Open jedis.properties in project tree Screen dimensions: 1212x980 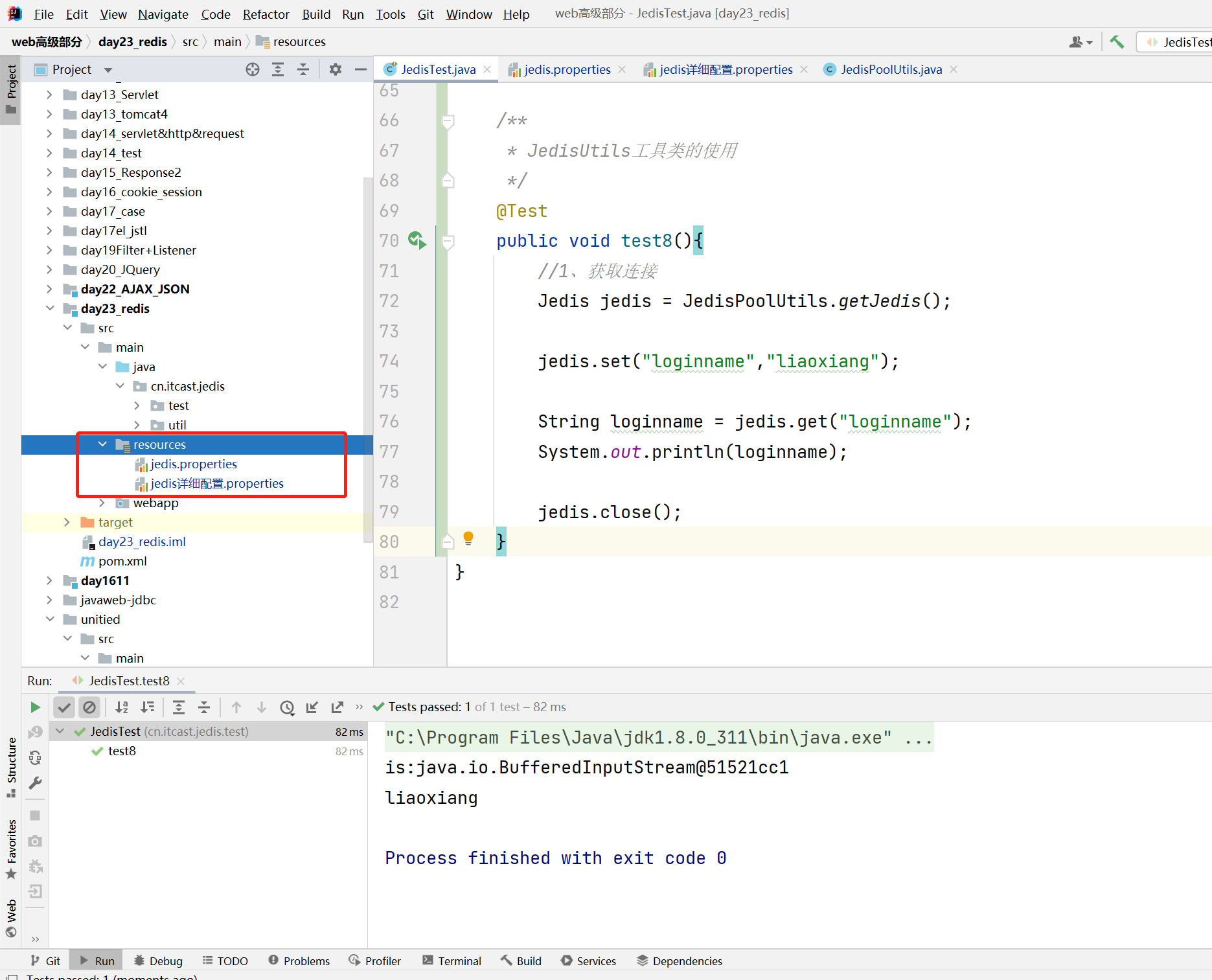[x=193, y=464]
